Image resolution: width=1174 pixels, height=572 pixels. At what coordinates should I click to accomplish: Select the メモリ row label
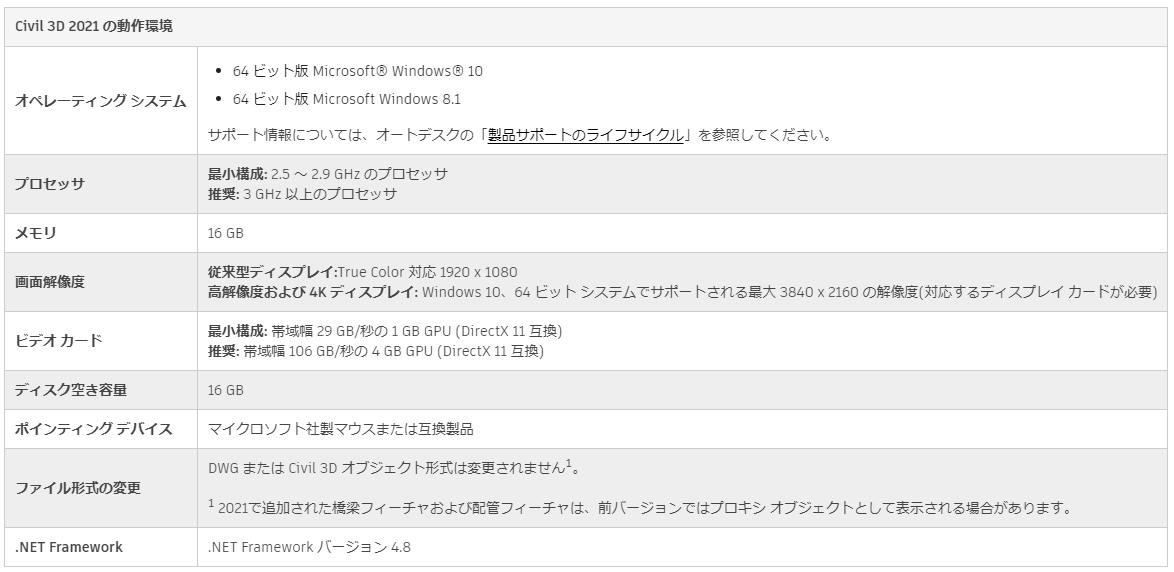click(36, 234)
